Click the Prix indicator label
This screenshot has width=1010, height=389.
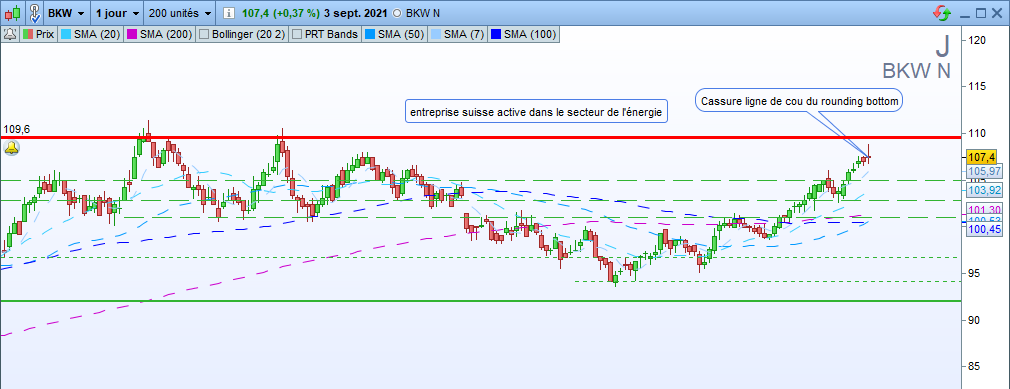click(44, 34)
